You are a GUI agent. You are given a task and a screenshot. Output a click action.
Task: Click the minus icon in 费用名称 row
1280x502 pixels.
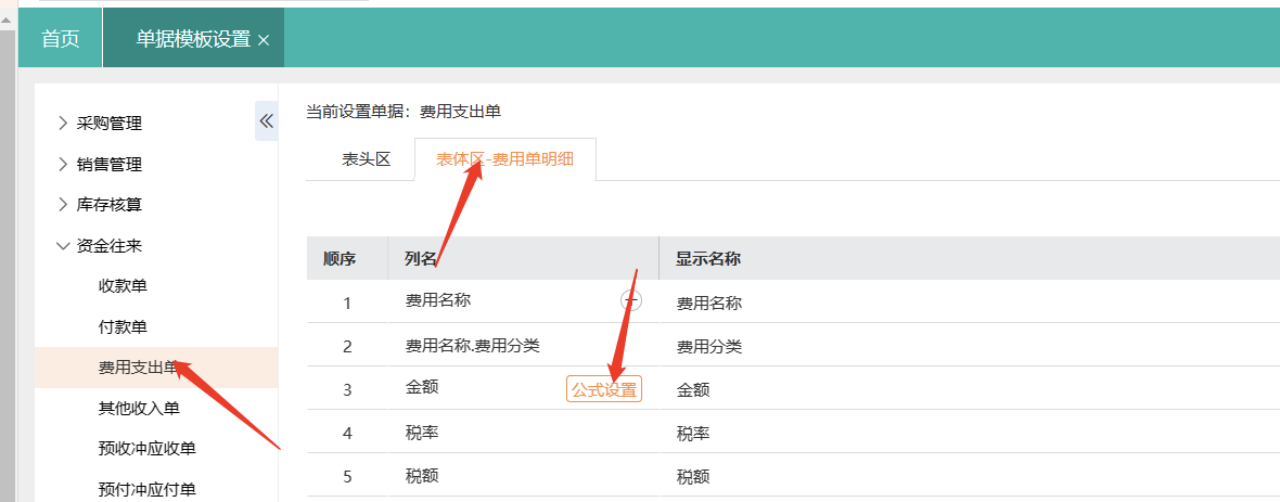(x=631, y=299)
